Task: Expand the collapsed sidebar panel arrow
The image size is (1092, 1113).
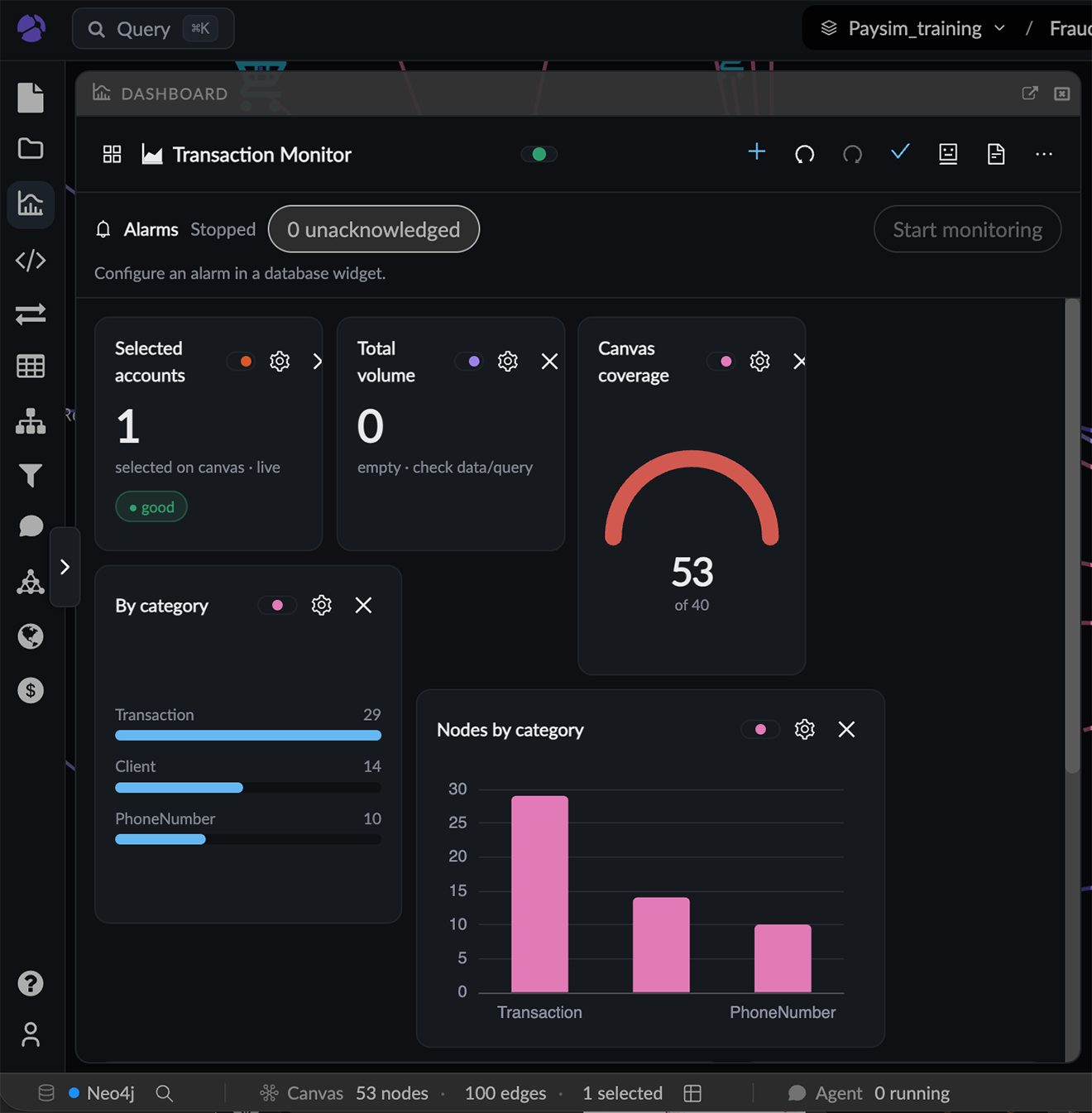Action: (x=65, y=567)
